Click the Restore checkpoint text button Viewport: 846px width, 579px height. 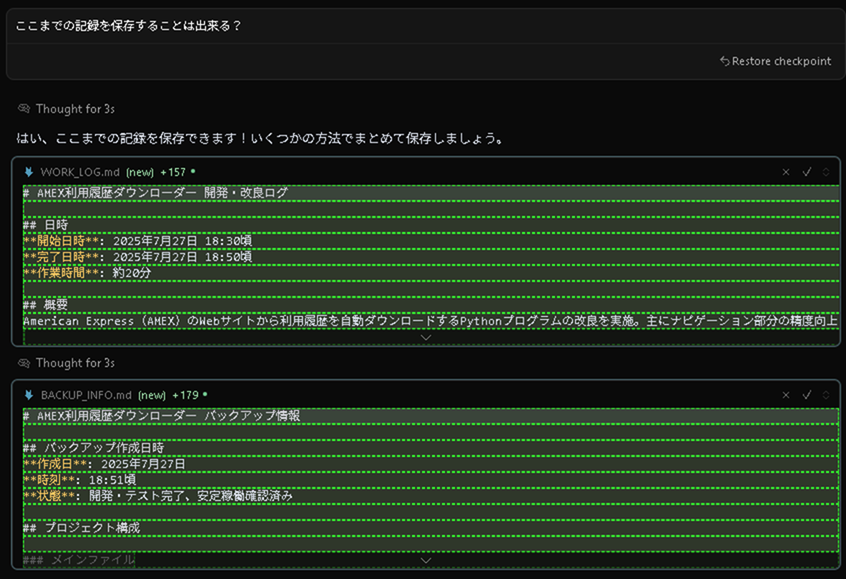pyautogui.click(x=781, y=61)
